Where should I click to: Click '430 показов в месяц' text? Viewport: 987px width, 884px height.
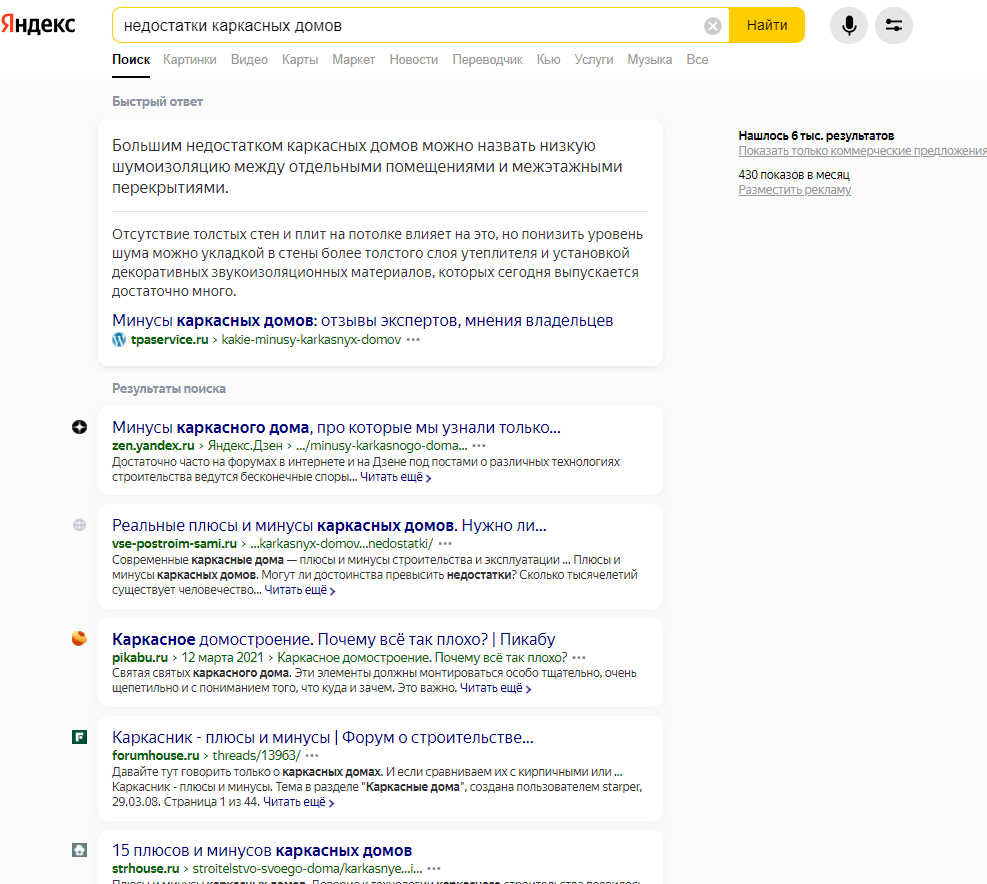coord(794,175)
